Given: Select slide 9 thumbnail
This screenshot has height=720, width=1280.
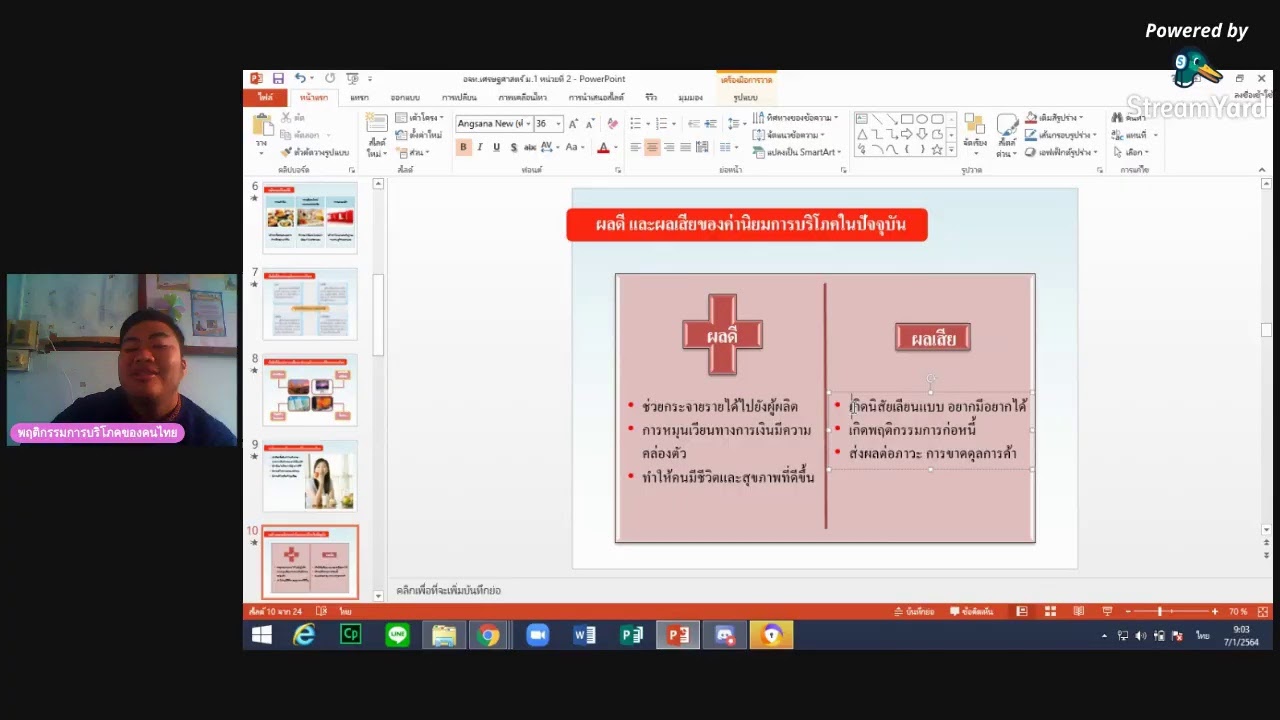Looking at the screenshot, I should (x=309, y=477).
